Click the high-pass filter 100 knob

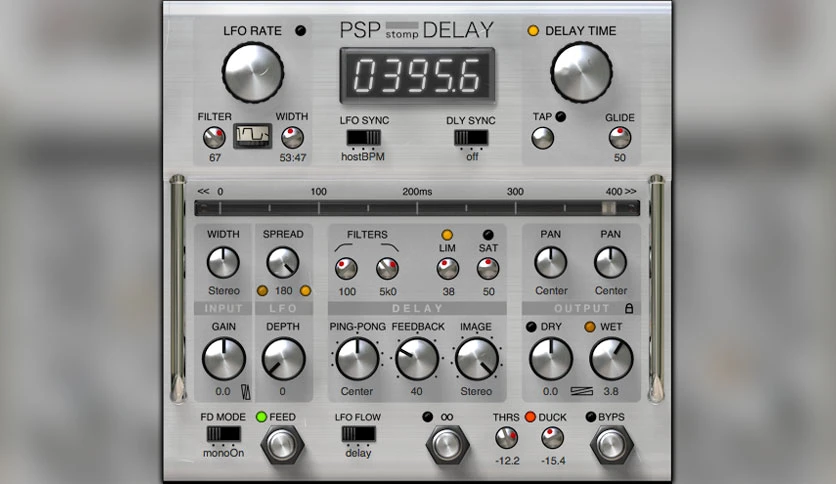pyautogui.click(x=346, y=269)
